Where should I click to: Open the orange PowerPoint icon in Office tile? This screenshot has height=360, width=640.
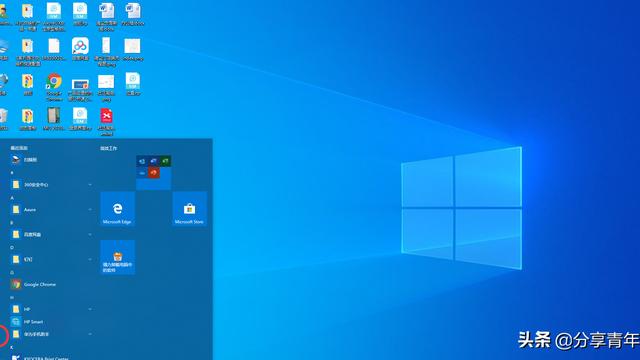tap(153, 173)
